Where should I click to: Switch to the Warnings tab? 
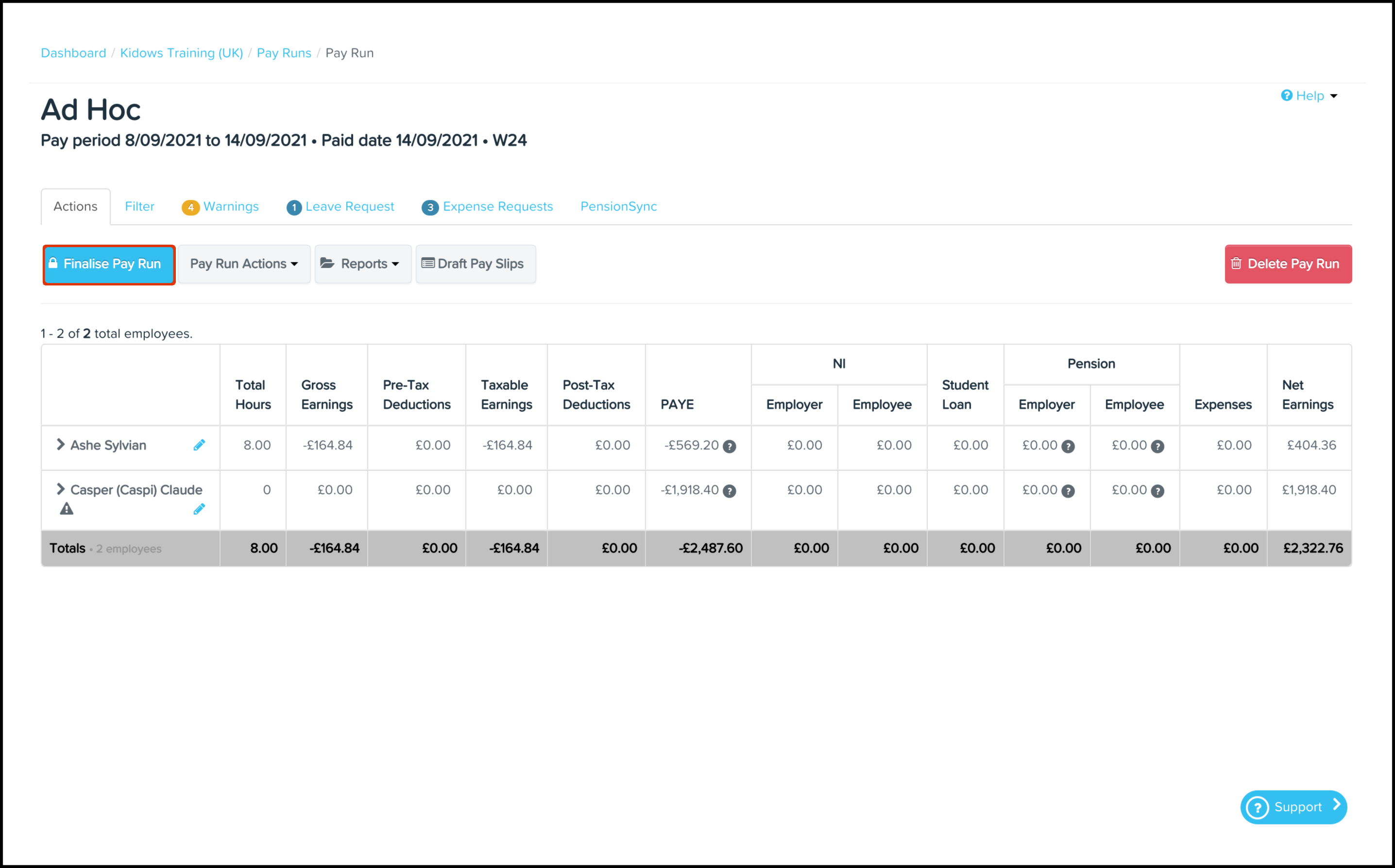221,207
